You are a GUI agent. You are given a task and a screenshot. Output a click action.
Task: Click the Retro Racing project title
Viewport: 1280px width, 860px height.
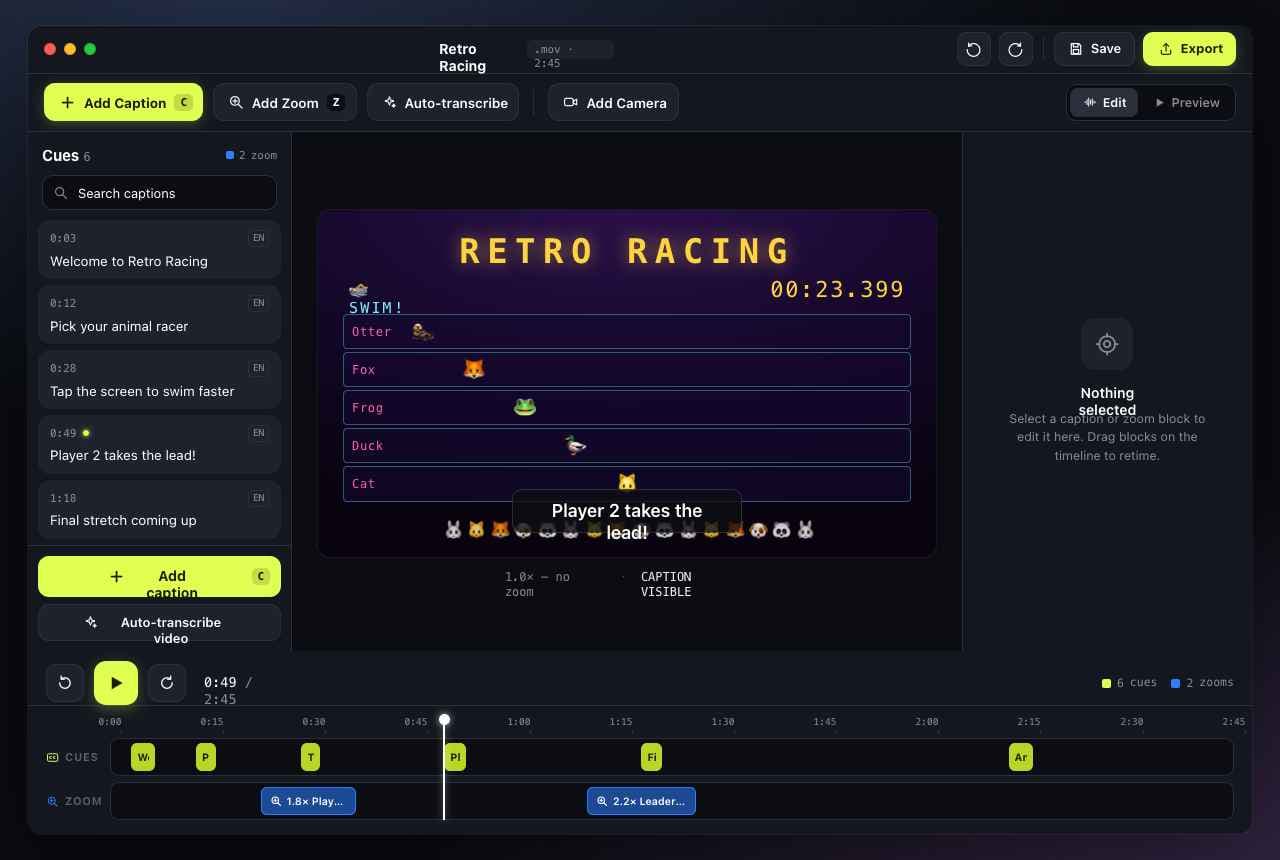point(462,57)
